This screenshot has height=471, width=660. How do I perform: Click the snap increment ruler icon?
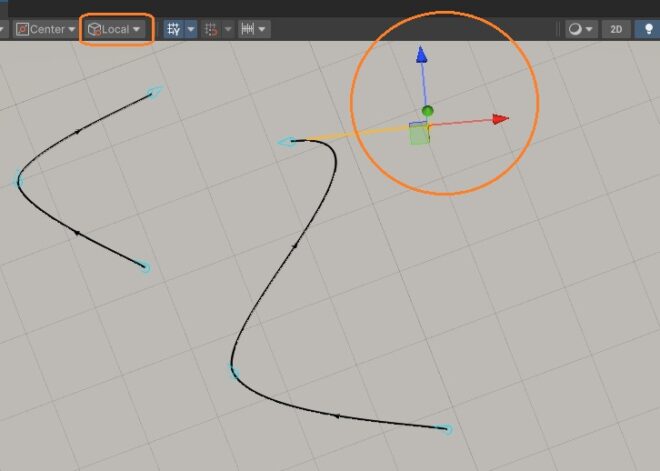coord(246,29)
